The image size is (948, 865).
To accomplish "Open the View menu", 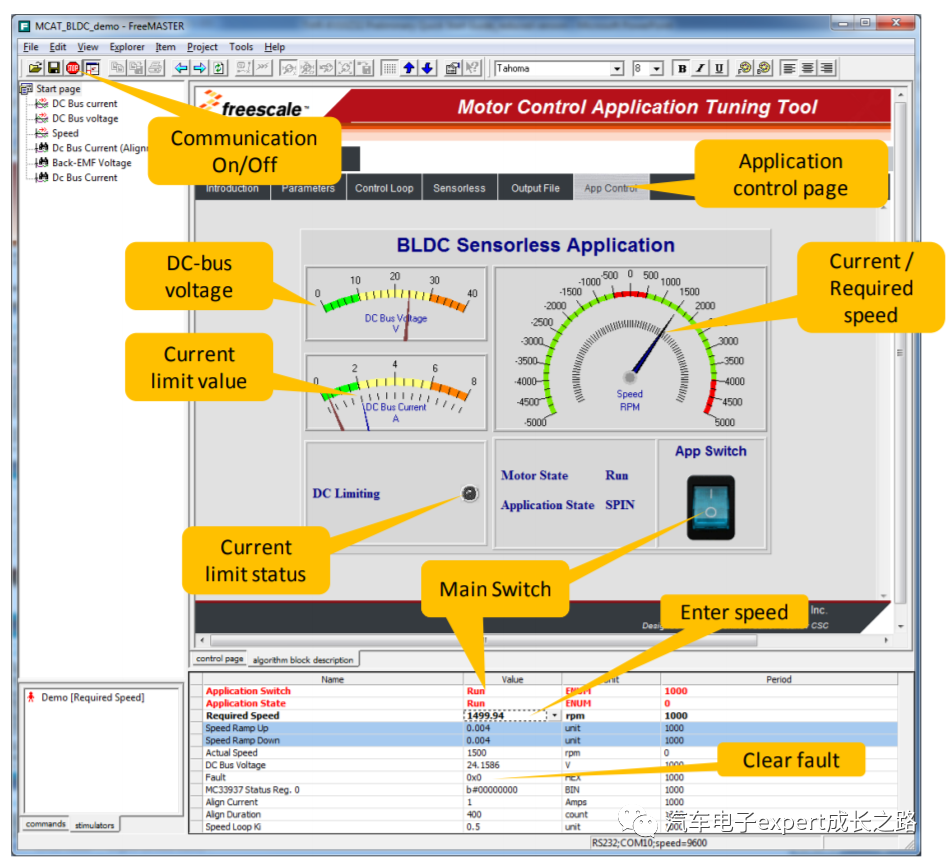I will coord(88,47).
